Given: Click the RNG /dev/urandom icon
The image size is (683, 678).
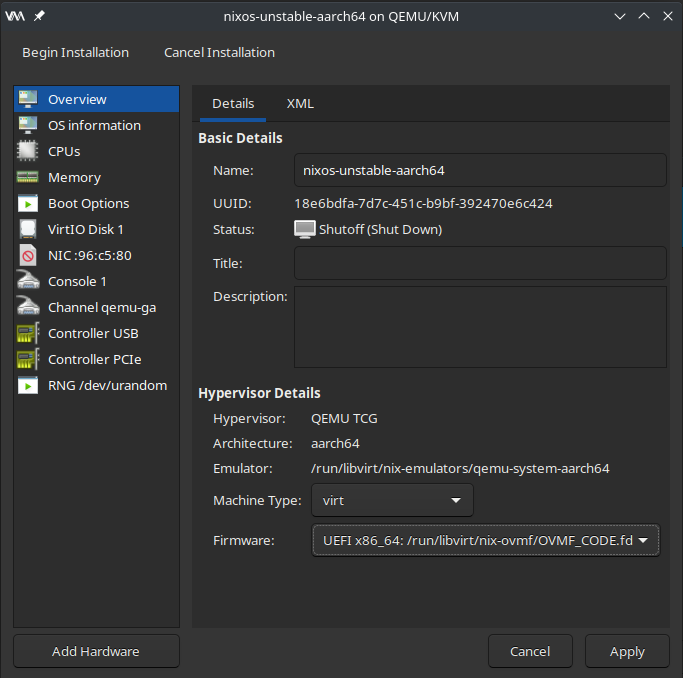Looking at the screenshot, I should [x=28, y=385].
